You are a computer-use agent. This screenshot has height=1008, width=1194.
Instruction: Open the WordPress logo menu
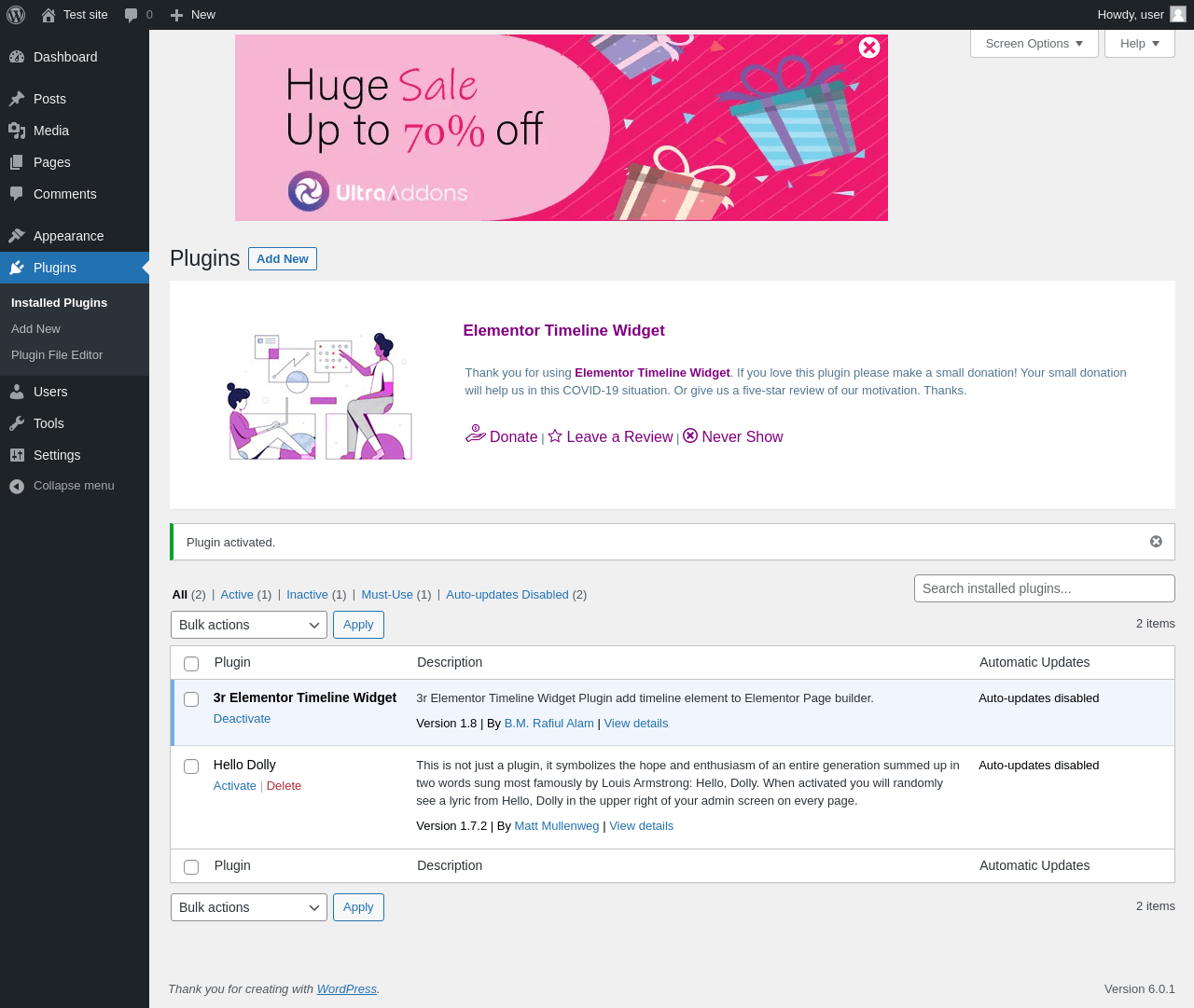point(16,15)
